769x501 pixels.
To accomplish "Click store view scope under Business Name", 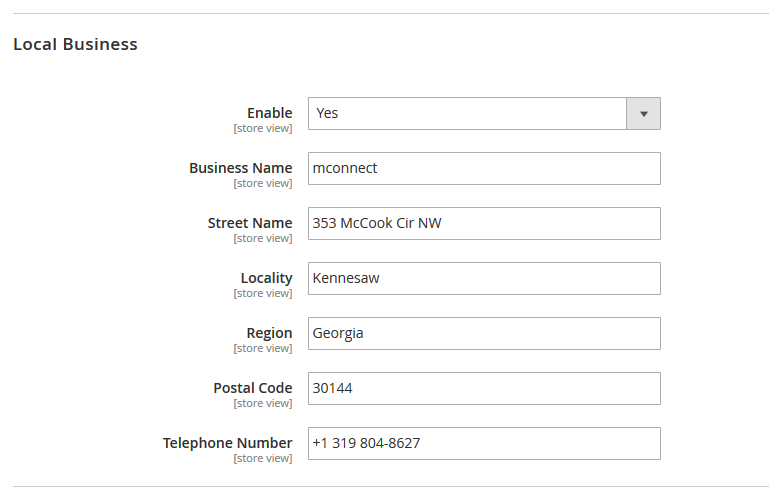I will click(263, 184).
